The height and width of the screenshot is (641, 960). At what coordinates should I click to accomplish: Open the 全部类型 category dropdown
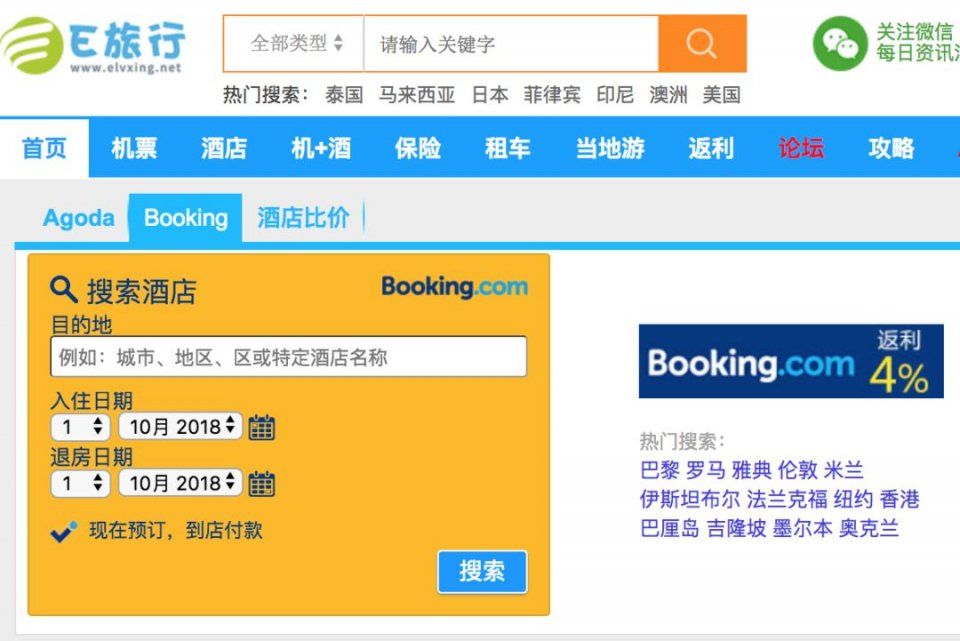click(x=294, y=43)
